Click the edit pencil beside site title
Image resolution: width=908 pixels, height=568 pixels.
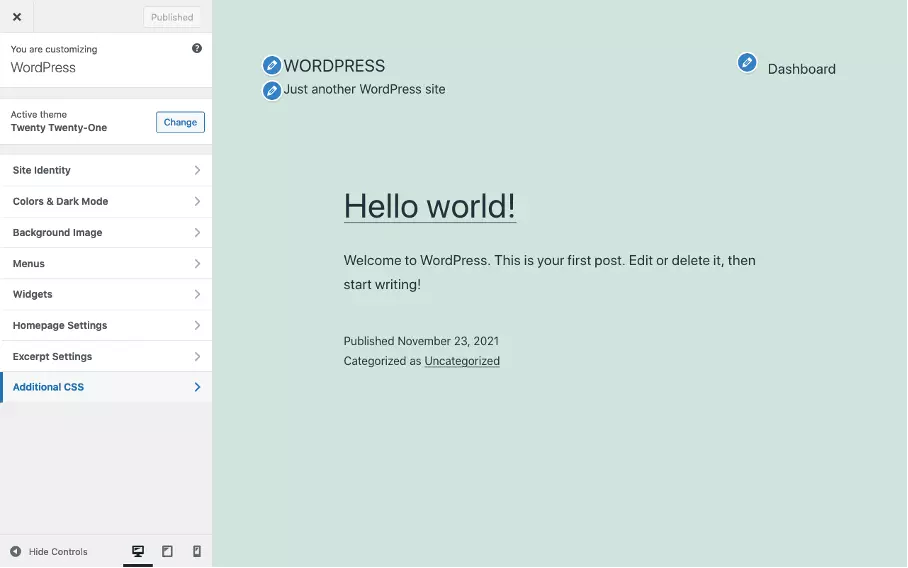click(x=272, y=66)
